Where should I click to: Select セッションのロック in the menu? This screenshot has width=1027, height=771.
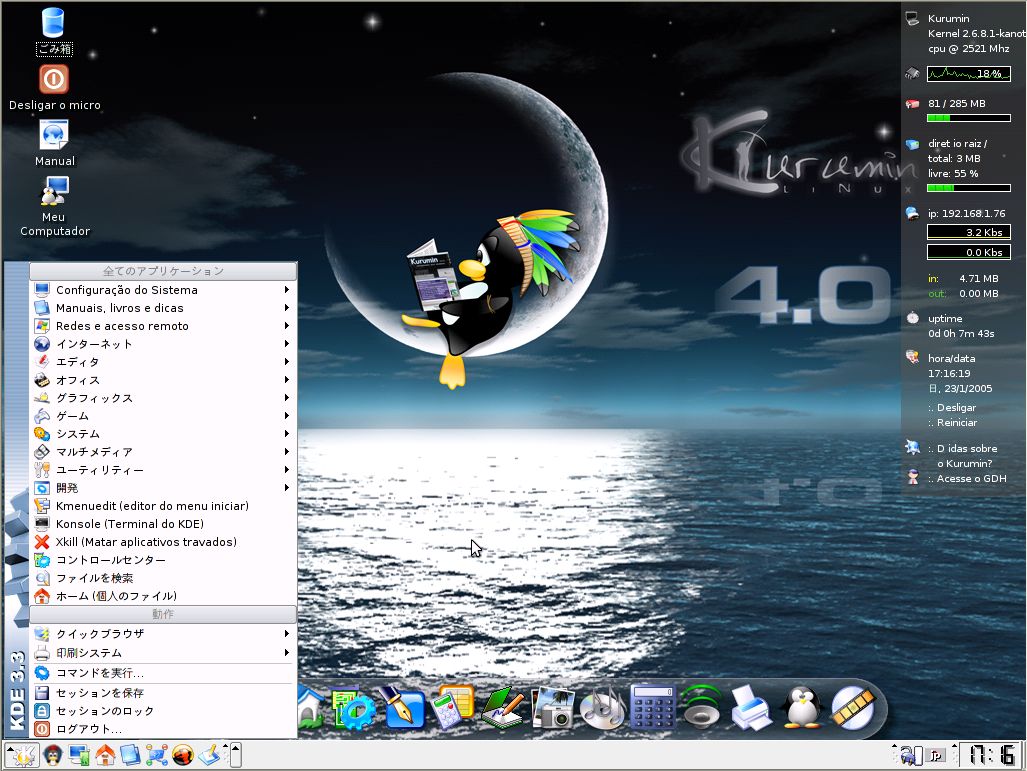[x=163, y=711]
